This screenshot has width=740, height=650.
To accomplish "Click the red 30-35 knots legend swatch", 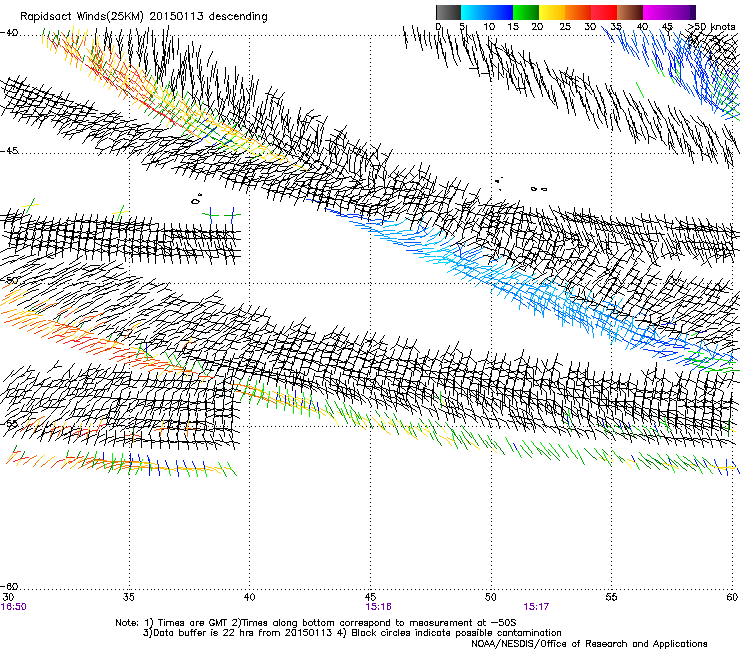I will tap(604, 12).
